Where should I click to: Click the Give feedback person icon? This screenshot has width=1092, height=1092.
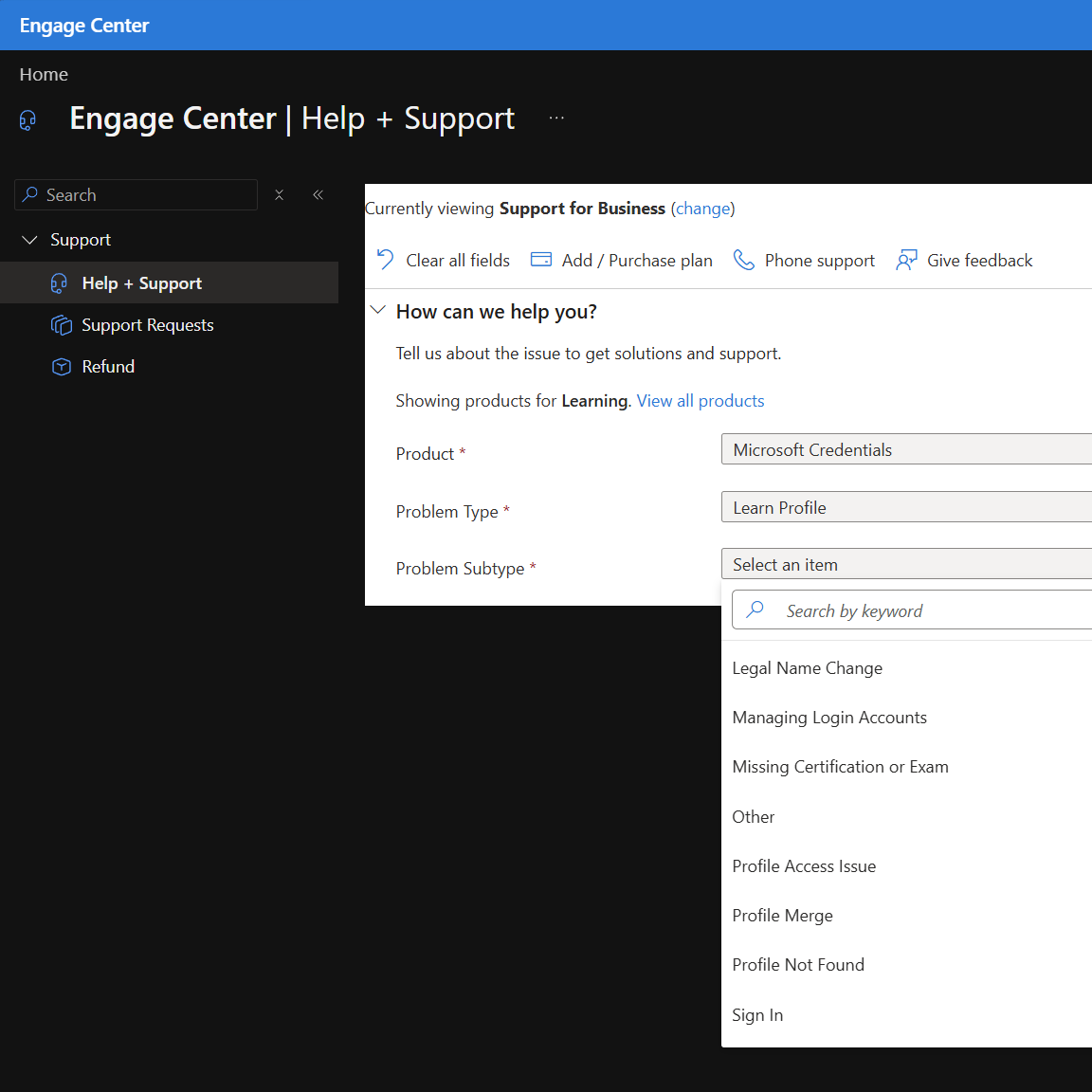click(x=906, y=260)
